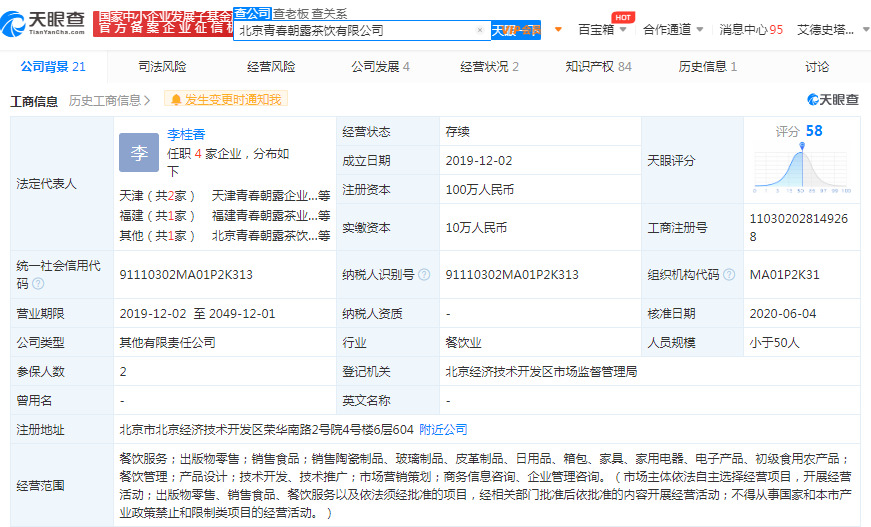Select the credit code 91110302MA01P2K313 under 统一社会信用代码

[186, 274]
